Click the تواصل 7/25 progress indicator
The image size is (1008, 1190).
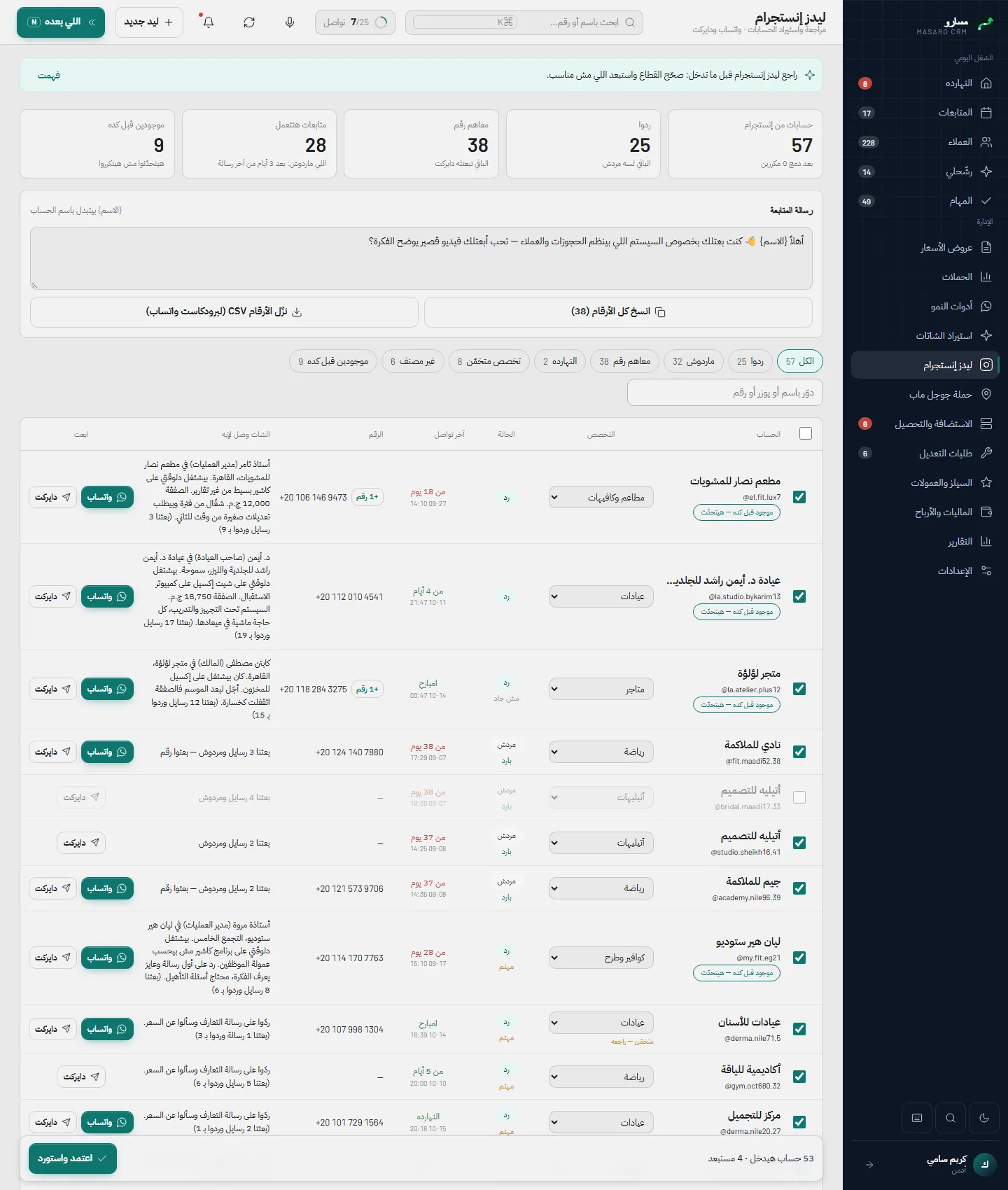[355, 22]
